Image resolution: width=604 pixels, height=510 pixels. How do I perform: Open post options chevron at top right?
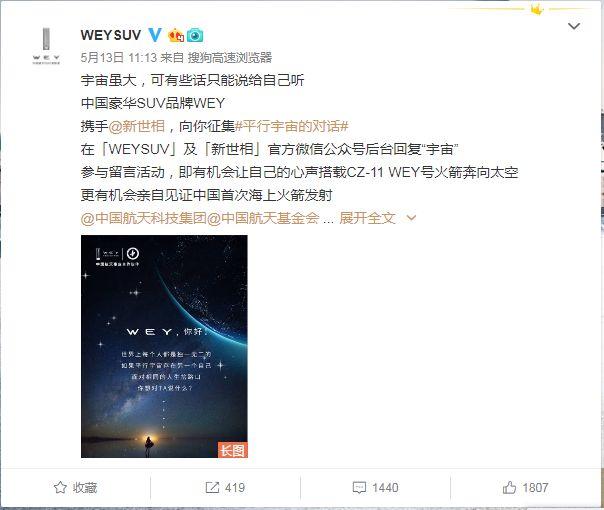pyautogui.click(x=574, y=26)
